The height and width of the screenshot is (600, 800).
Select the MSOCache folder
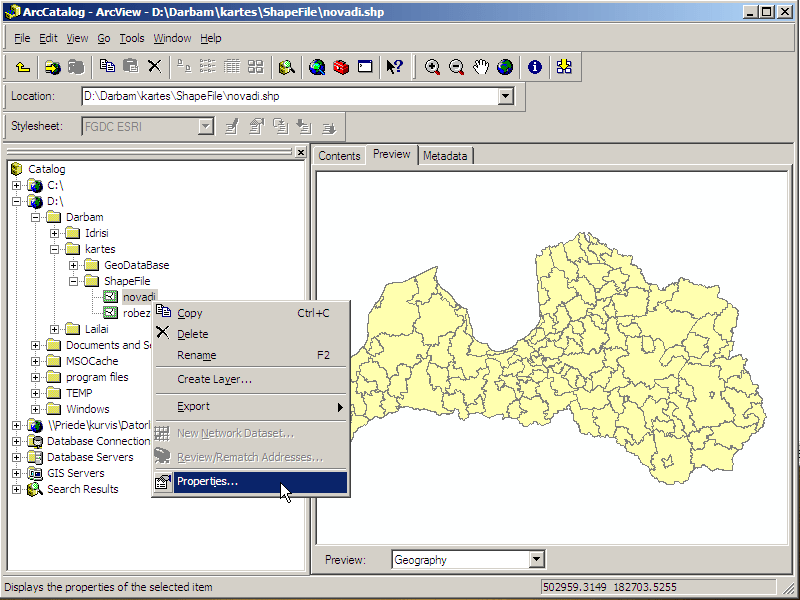tap(92, 361)
